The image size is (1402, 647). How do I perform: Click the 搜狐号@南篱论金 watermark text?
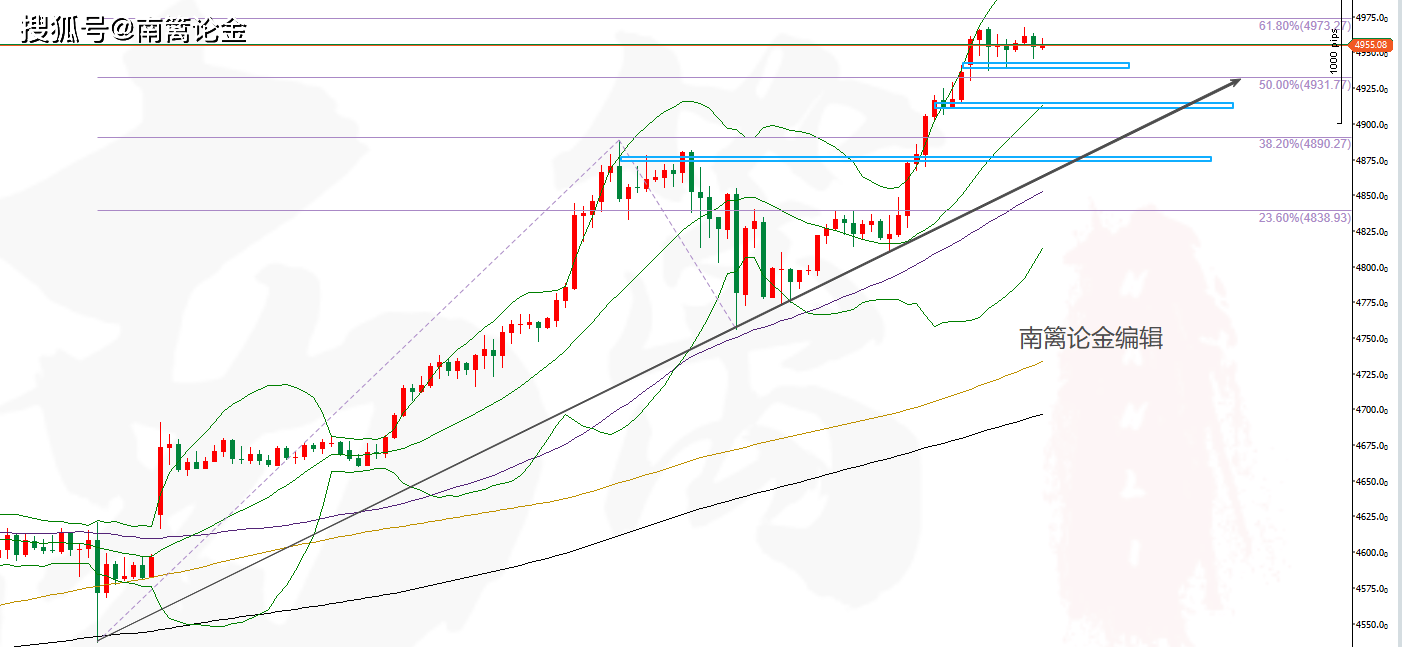pyautogui.click(x=134, y=31)
